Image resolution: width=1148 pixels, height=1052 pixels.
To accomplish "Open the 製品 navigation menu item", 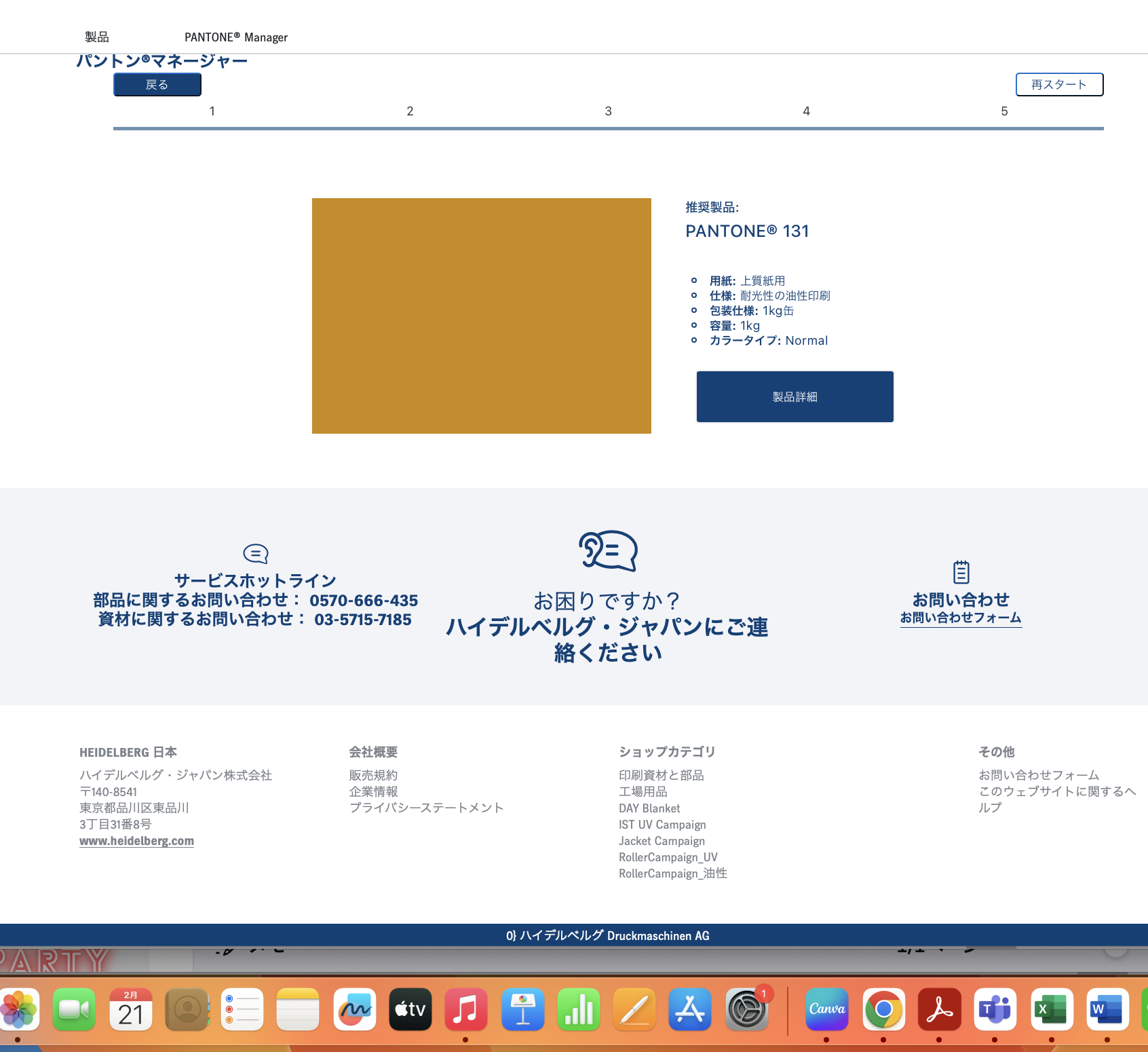I will tap(97, 37).
